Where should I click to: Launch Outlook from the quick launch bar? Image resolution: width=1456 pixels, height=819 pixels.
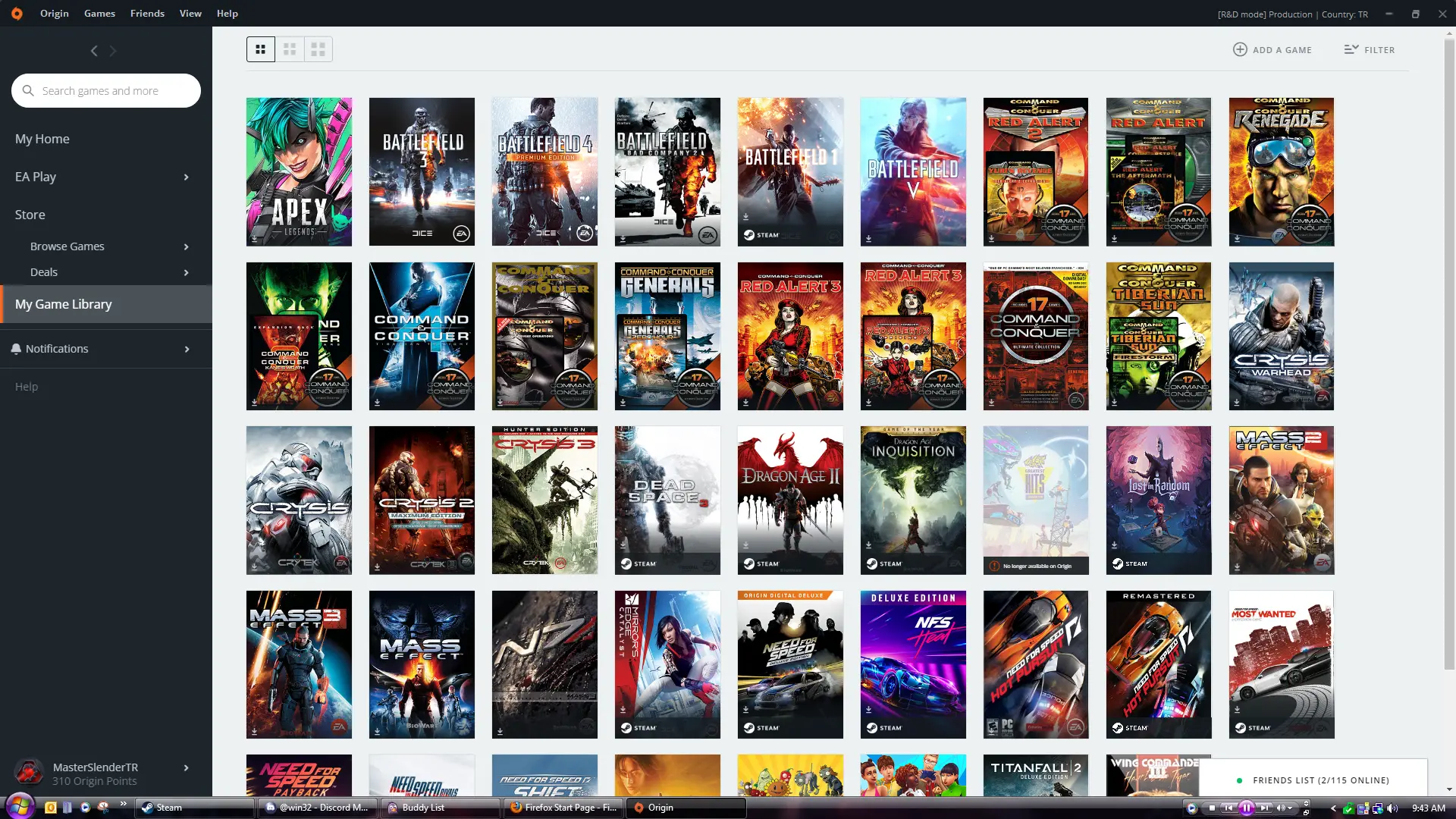[51, 808]
